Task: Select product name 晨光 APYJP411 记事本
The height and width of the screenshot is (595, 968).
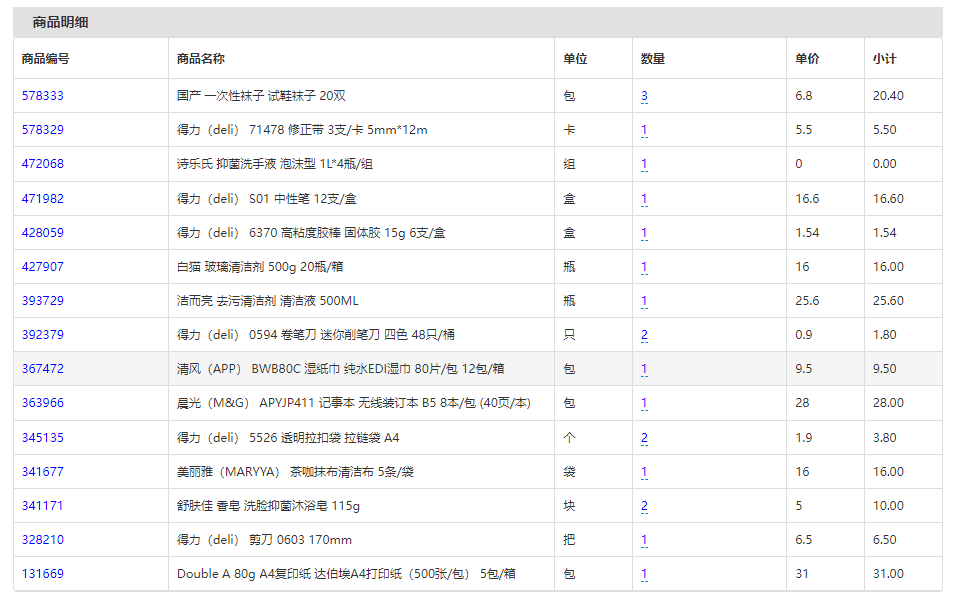Action: click(x=354, y=402)
